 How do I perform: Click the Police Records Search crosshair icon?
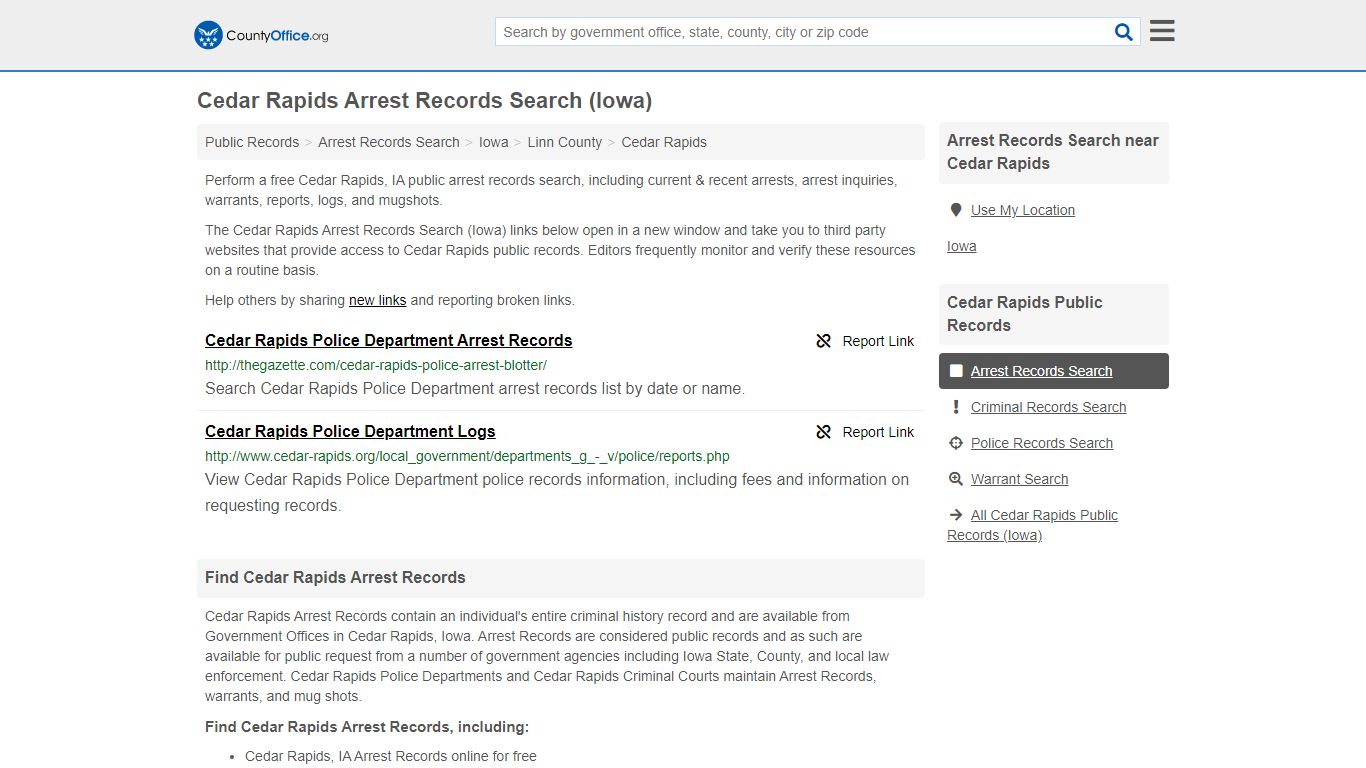956,443
